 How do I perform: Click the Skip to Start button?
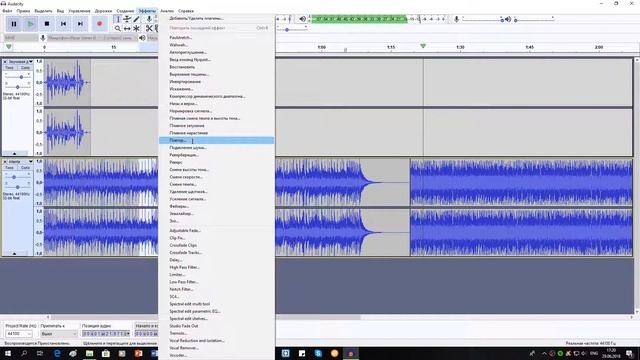pos(63,24)
